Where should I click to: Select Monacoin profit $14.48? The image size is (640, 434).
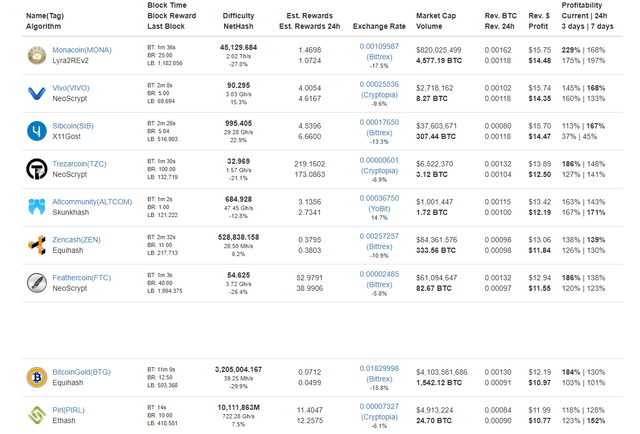point(540,60)
